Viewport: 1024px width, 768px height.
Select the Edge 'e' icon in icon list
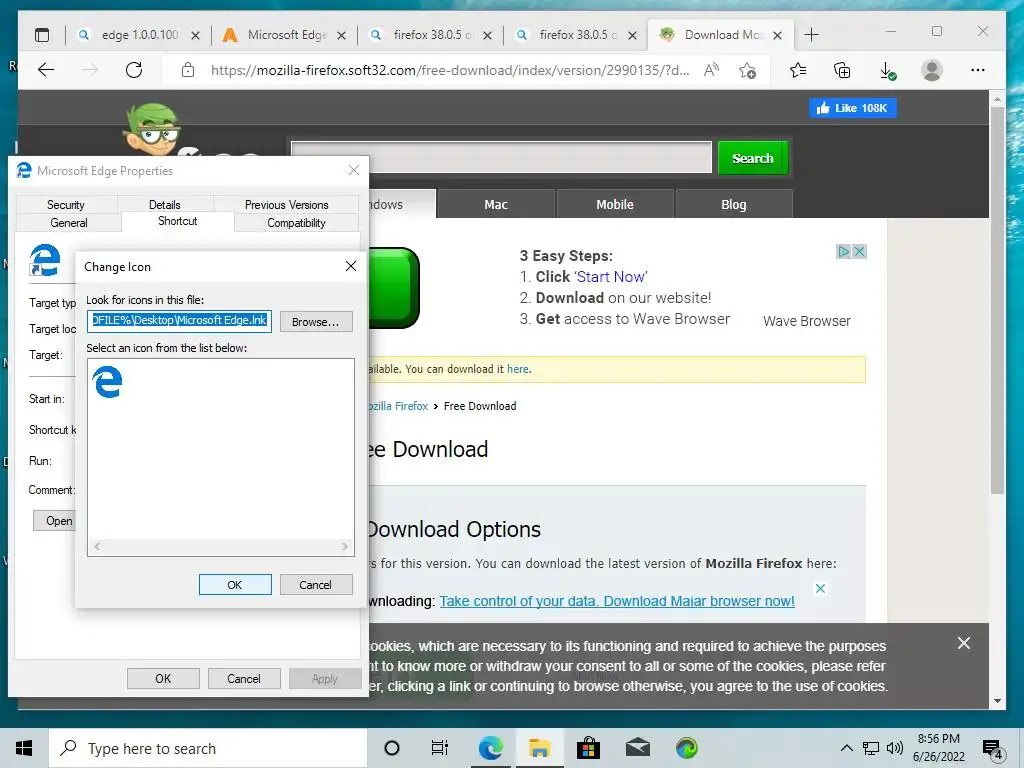coord(107,382)
